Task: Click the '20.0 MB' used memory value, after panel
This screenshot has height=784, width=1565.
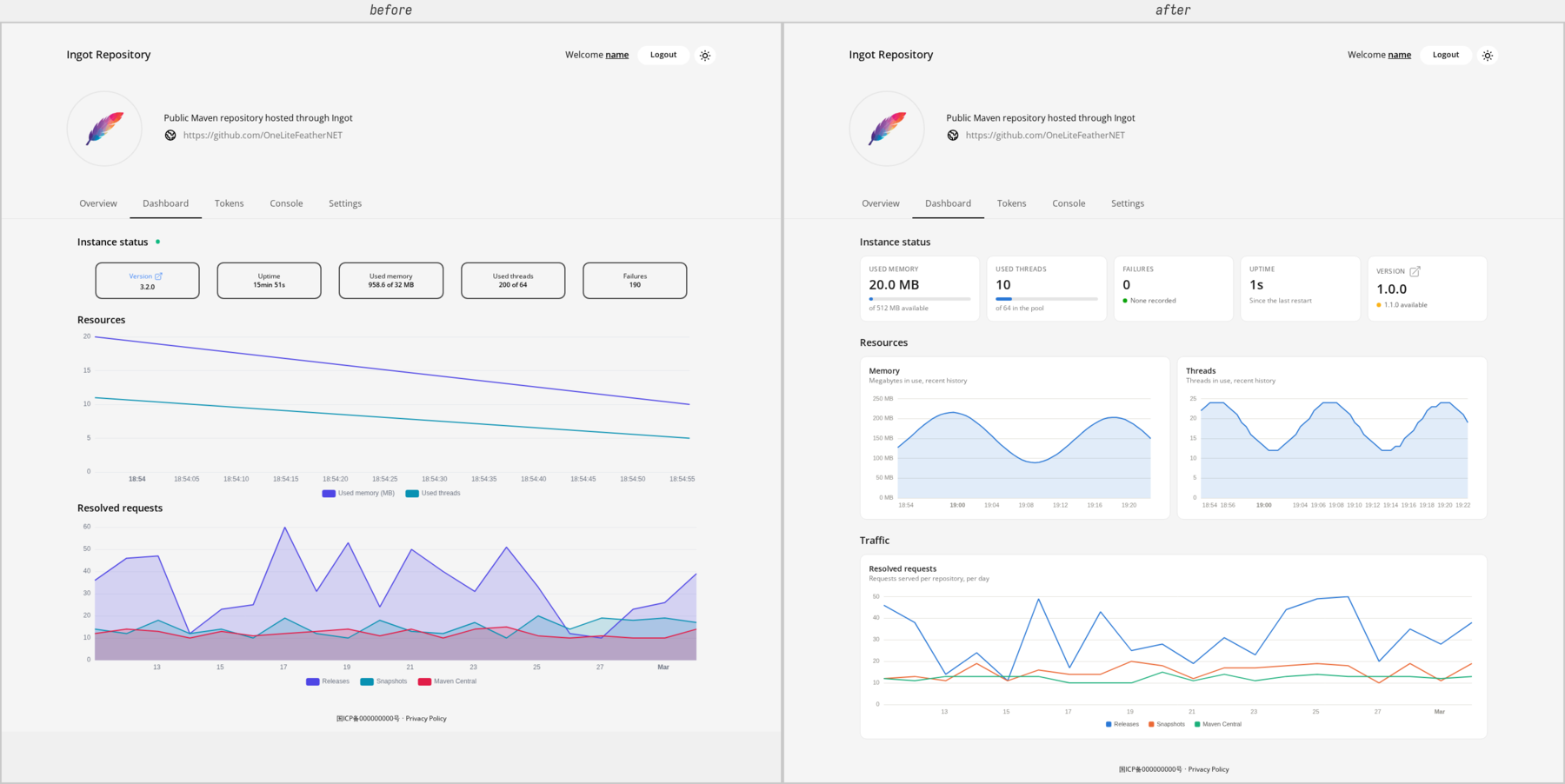Action: (x=894, y=285)
